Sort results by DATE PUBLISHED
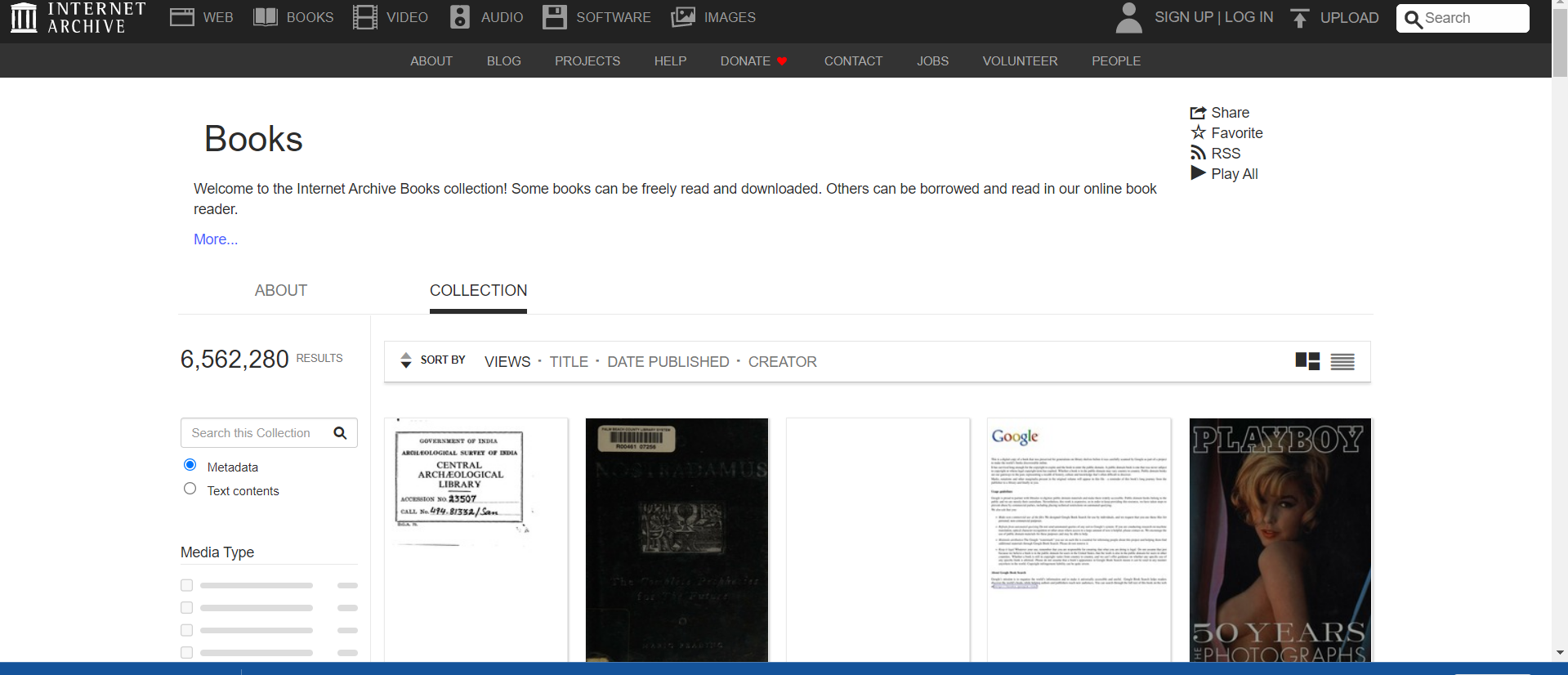The height and width of the screenshot is (675, 1568). pyautogui.click(x=668, y=362)
